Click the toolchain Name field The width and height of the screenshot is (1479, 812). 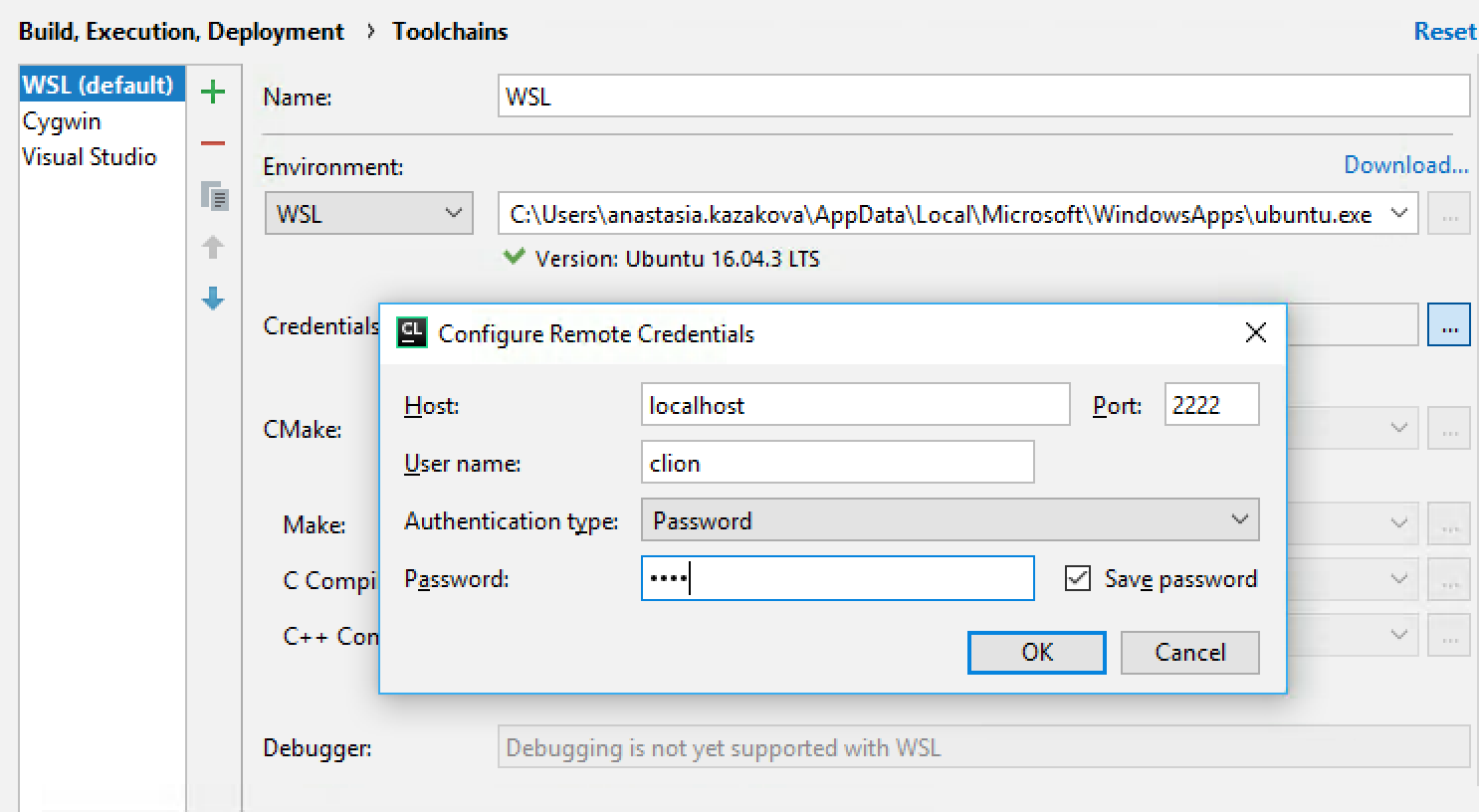[983, 97]
